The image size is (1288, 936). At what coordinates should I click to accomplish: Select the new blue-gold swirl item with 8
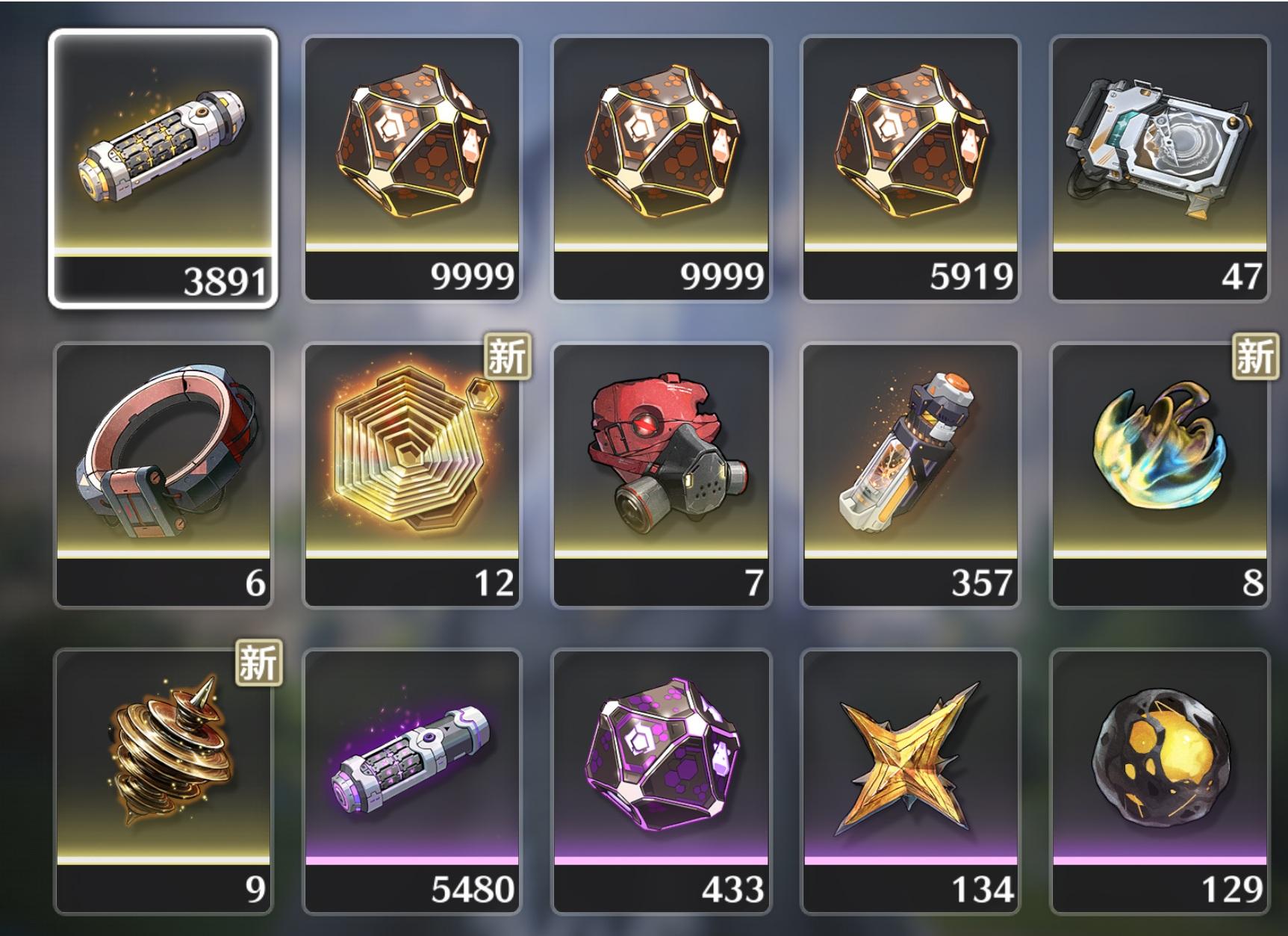pos(1159,475)
